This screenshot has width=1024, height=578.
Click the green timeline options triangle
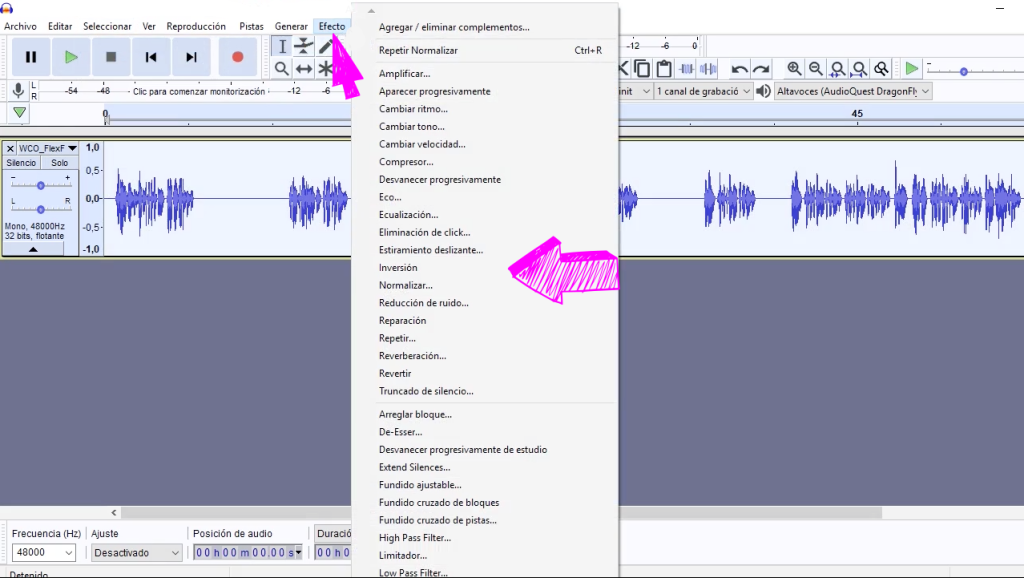(x=20, y=113)
